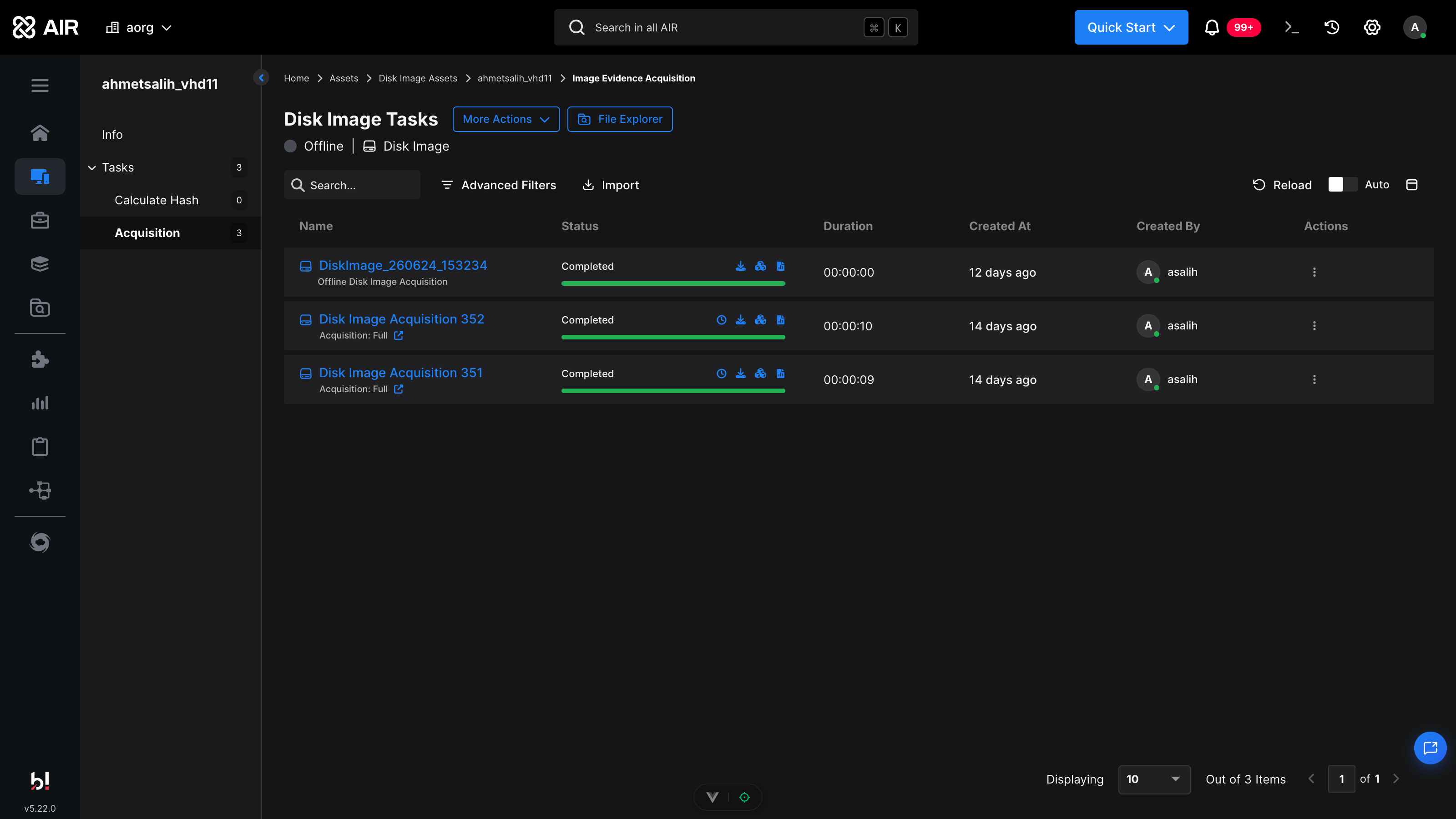Focus the tasks Search field
The width and height of the screenshot is (1456, 819).
352,185
